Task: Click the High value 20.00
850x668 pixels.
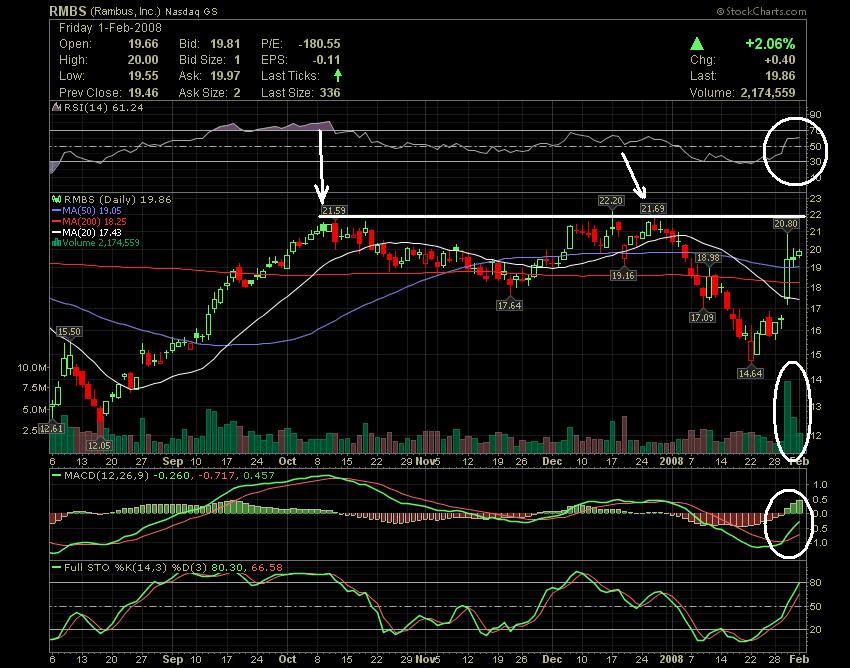Action: [143, 60]
